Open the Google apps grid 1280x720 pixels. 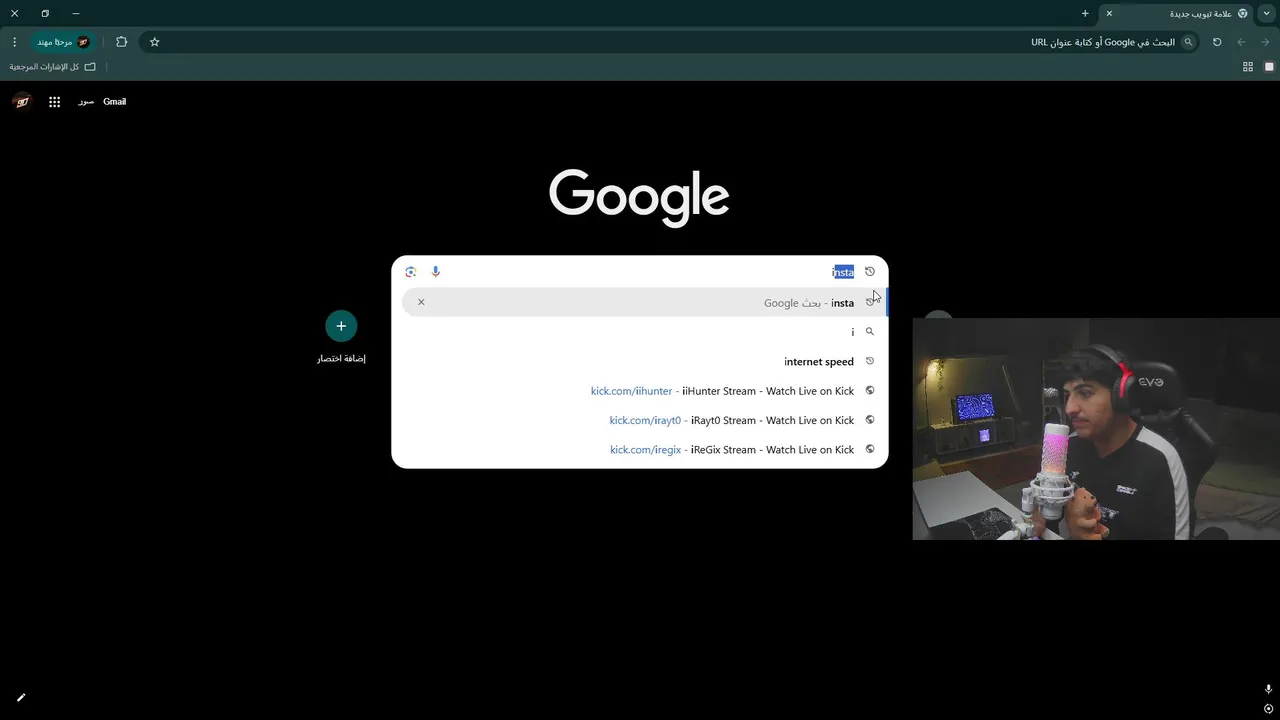[x=55, y=101]
